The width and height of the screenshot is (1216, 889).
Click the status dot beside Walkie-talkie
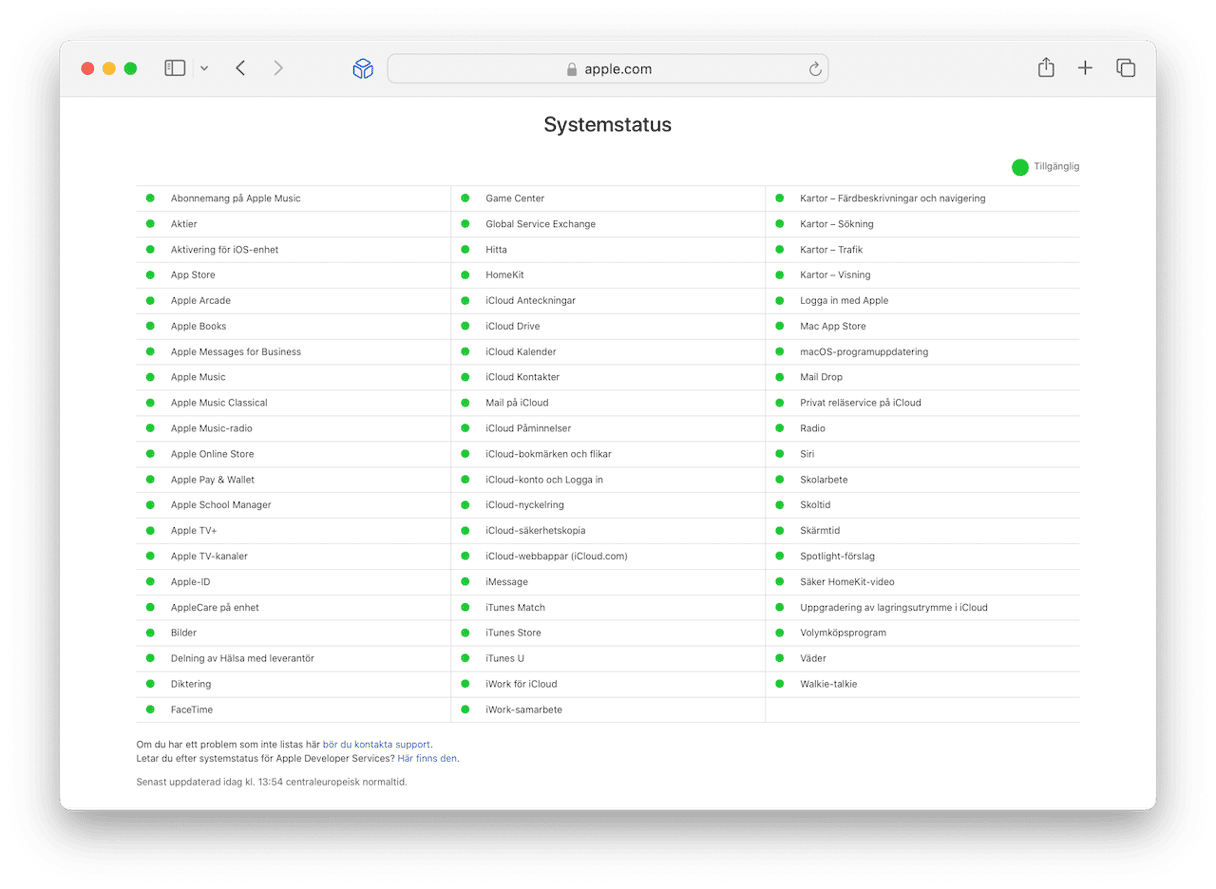click(x=780, y=684)
